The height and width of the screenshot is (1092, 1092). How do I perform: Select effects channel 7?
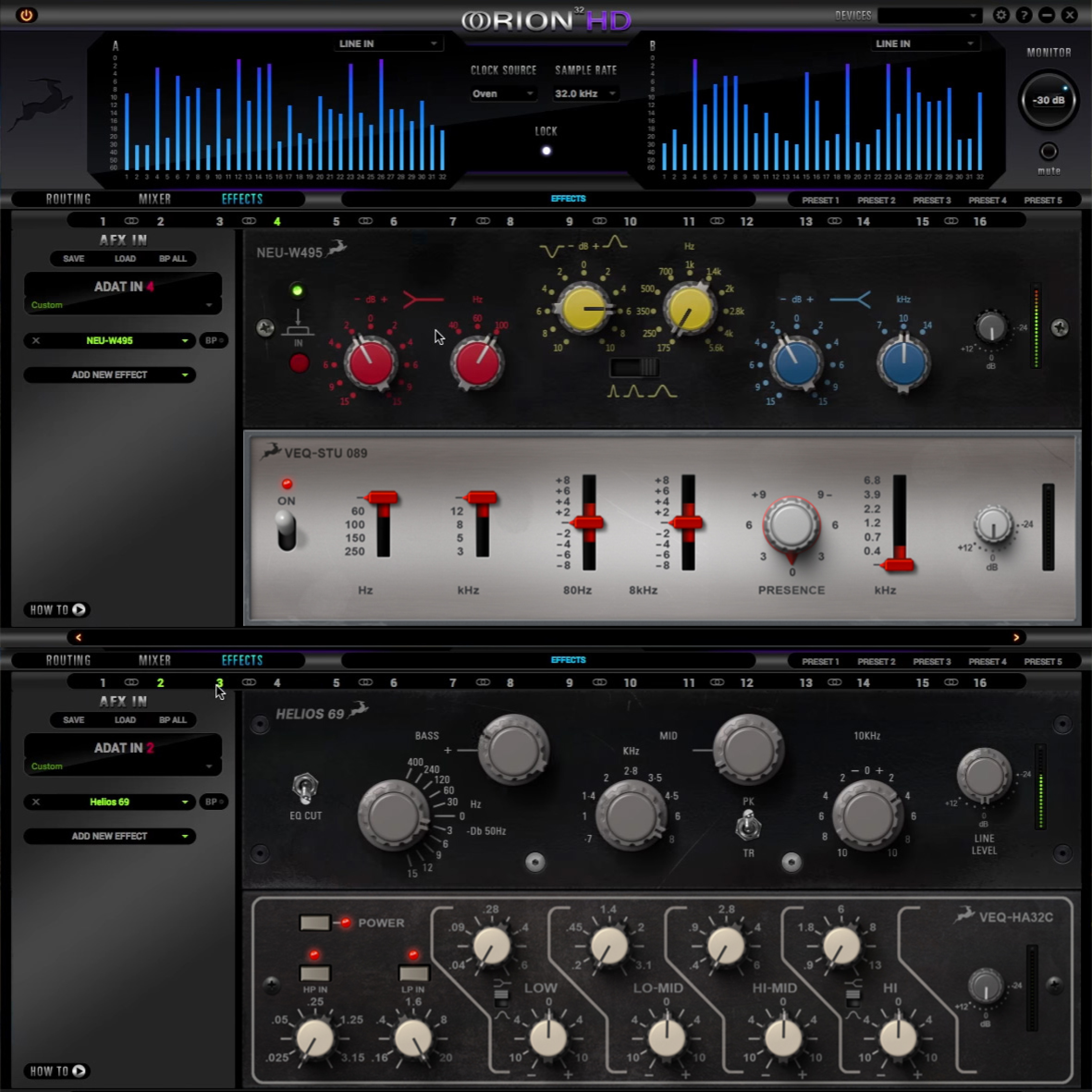tap(452, 221)
